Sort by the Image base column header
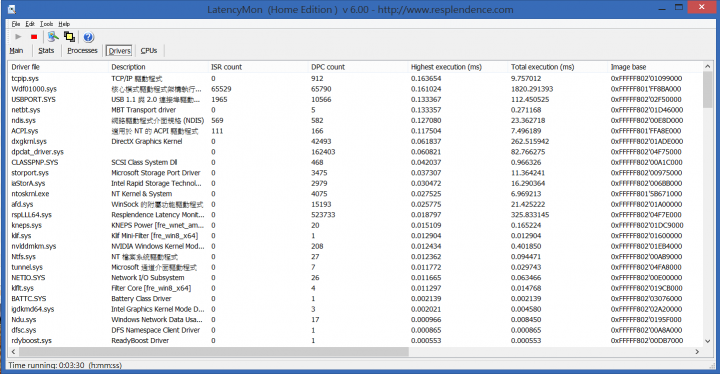This screenshot has width=720, height=374. [x=655, y=67]
